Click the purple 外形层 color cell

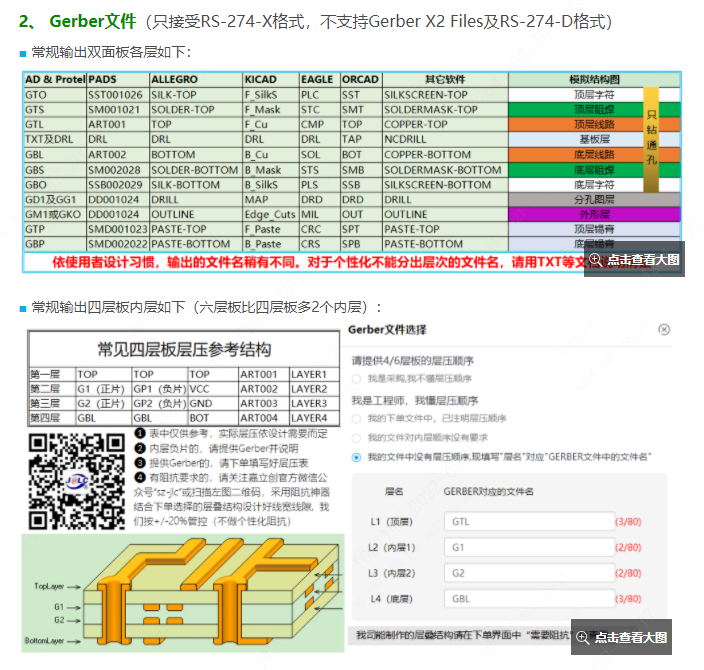594,214
